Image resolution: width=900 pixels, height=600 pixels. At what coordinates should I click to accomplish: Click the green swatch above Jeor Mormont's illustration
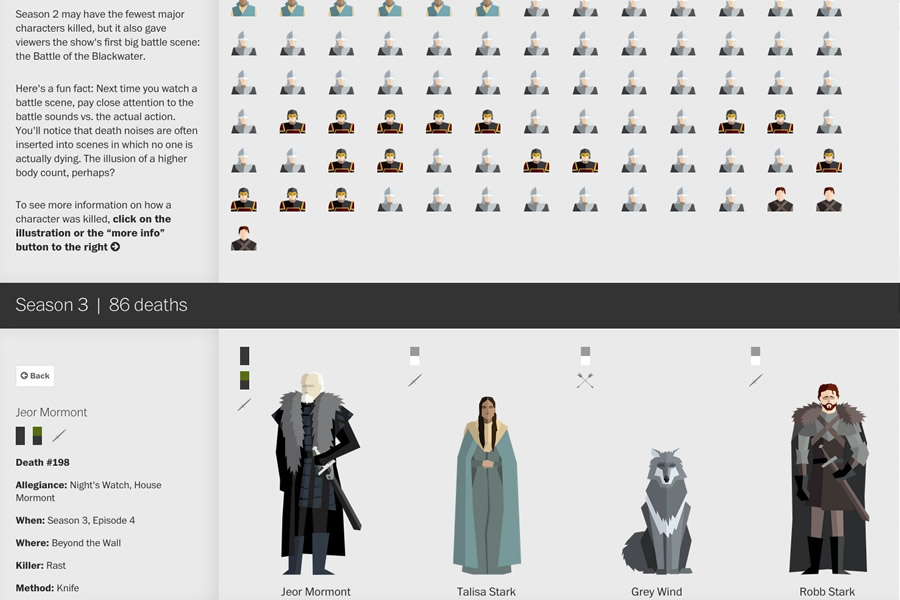245,380
